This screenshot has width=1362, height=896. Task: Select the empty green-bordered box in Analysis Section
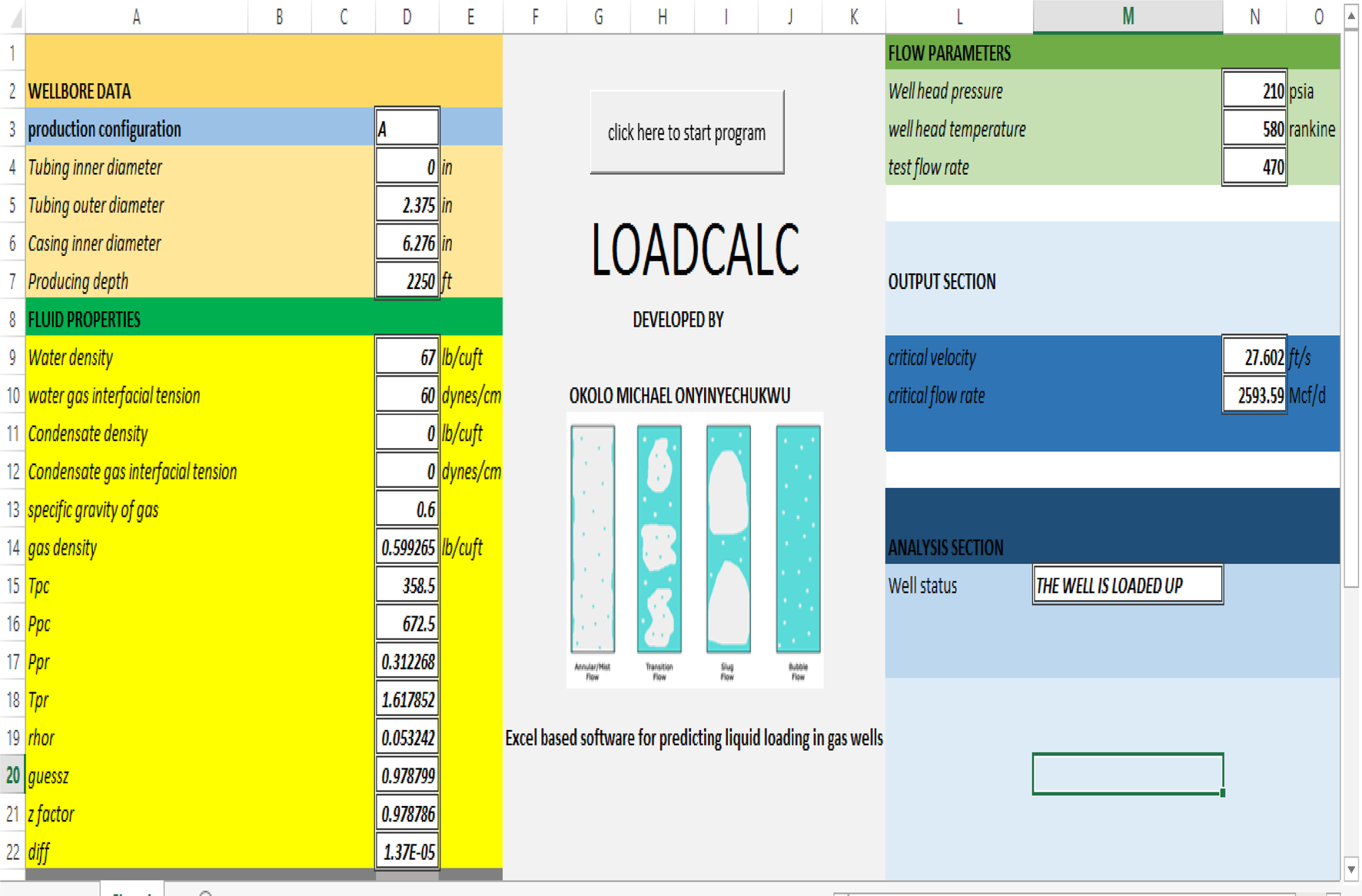pyautogui.click(x=1128, y=775)
